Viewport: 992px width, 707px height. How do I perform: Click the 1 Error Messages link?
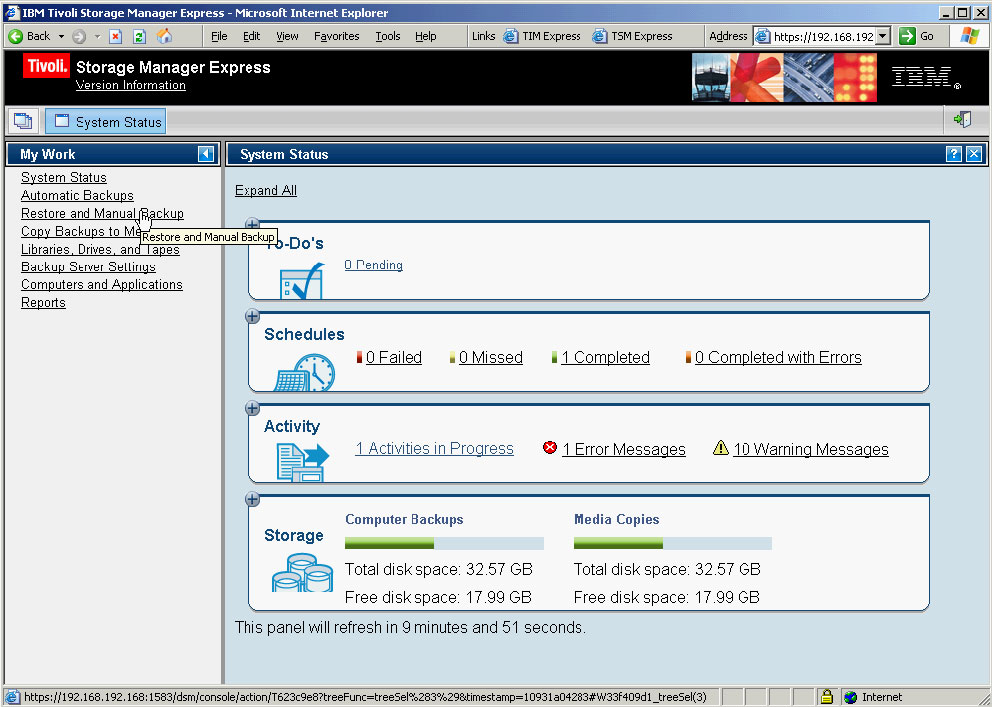[x=624, y=449]
